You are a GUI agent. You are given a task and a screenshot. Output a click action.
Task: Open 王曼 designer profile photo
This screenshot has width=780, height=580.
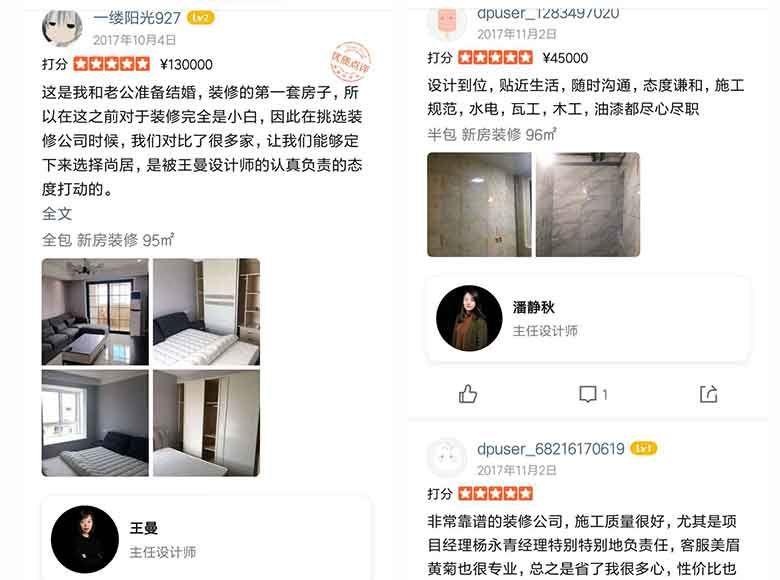[x=85, y=539]
